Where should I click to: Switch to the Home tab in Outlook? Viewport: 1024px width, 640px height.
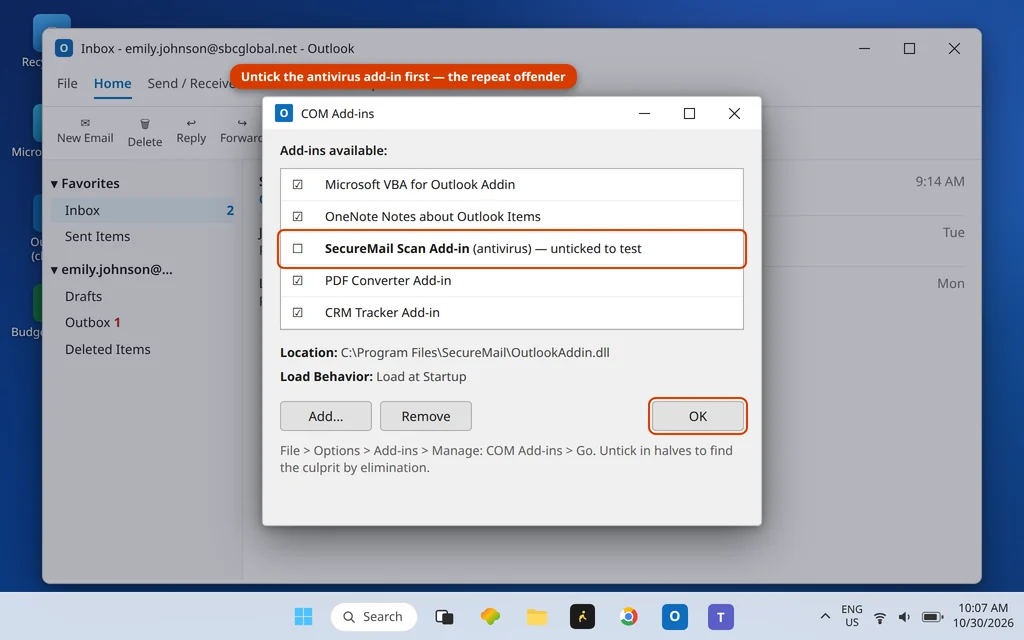tap(112, 84)
